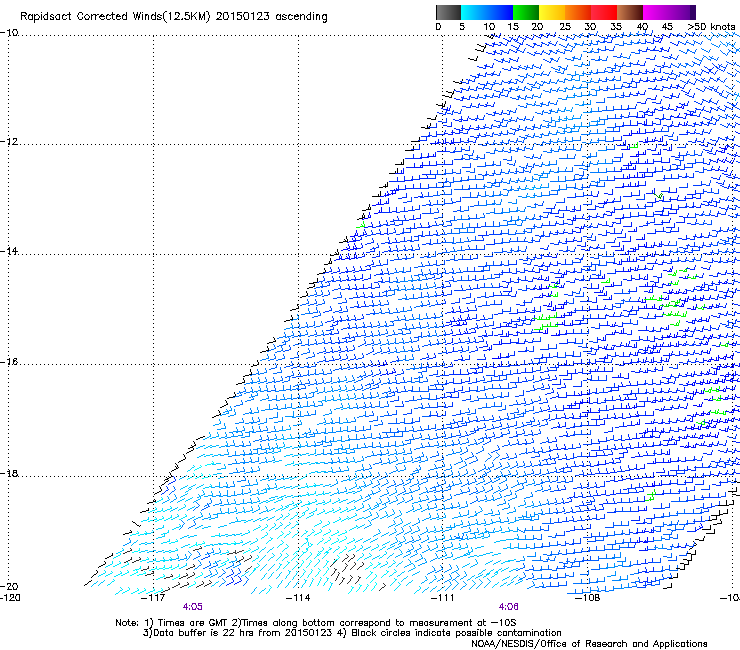Click the '15' label under the color bar

point(513,26)
